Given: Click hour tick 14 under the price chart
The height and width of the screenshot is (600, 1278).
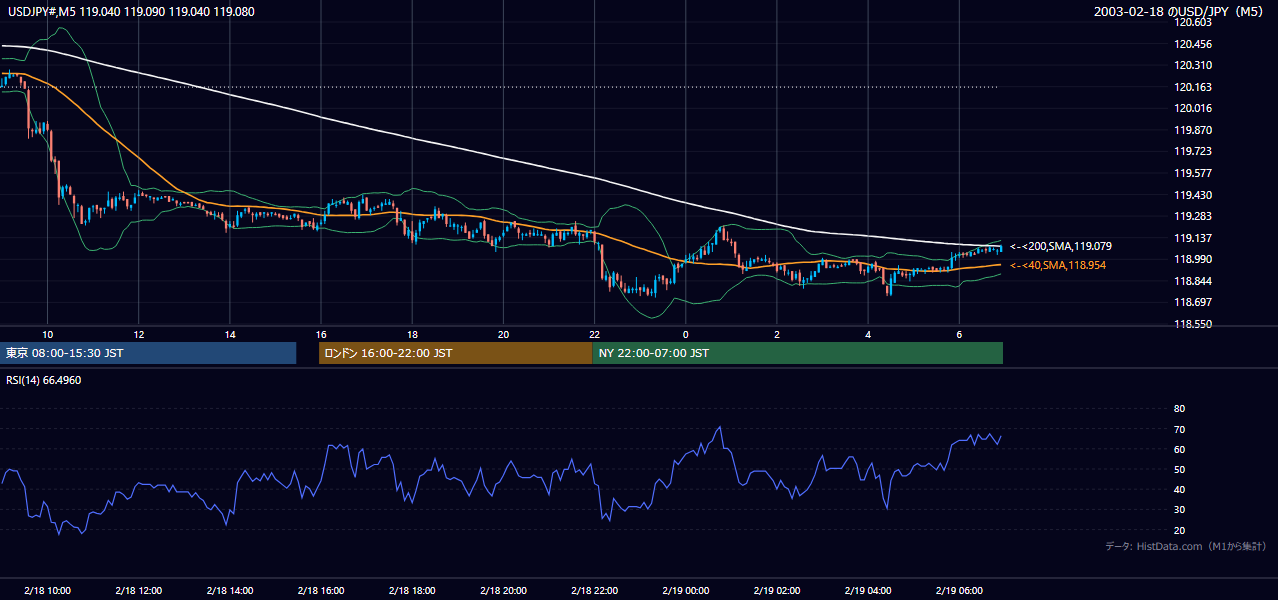Looking at the screenshot, I should click(x=230, y=334).
